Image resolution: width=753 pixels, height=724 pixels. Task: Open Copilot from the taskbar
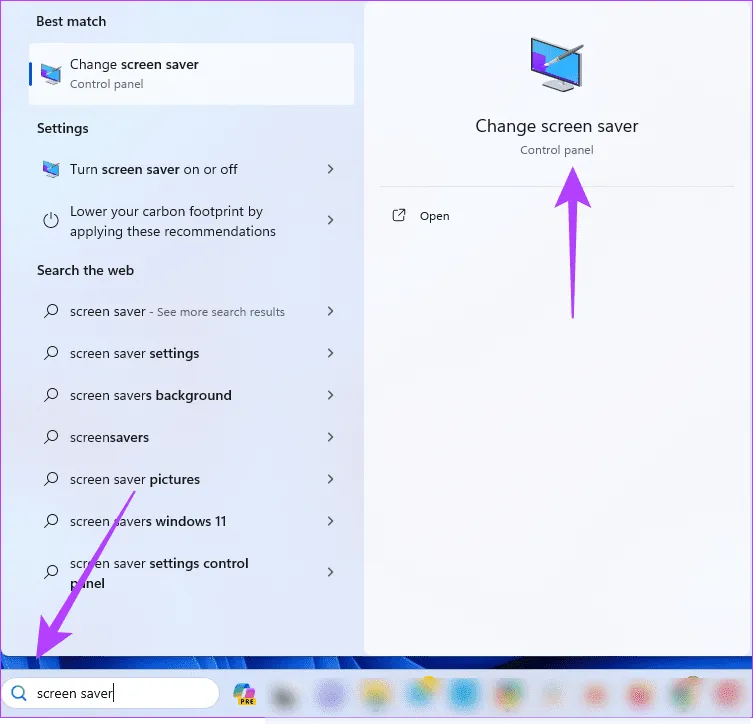[243, 693]
